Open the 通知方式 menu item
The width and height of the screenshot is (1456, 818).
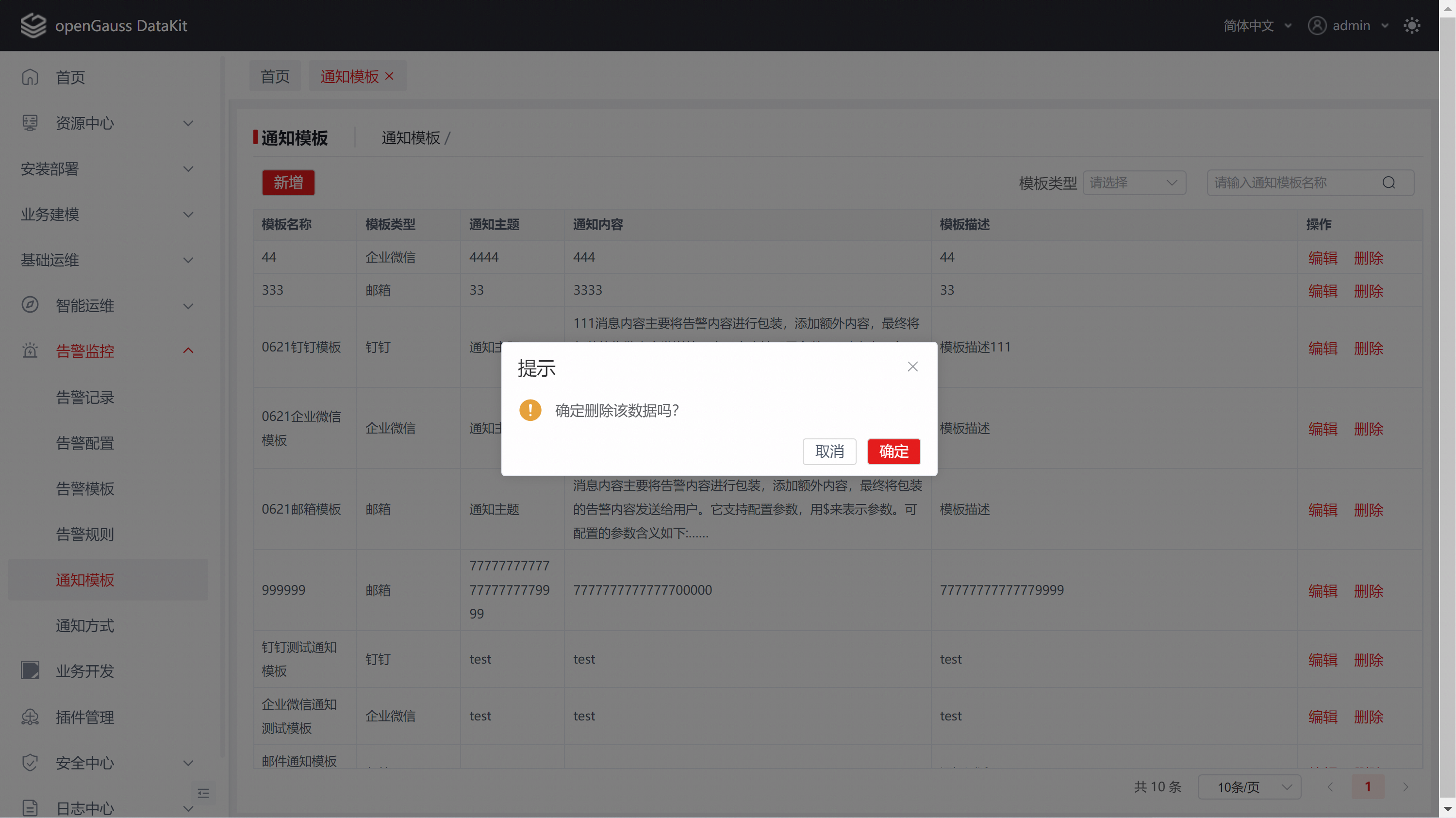(85, 625)
